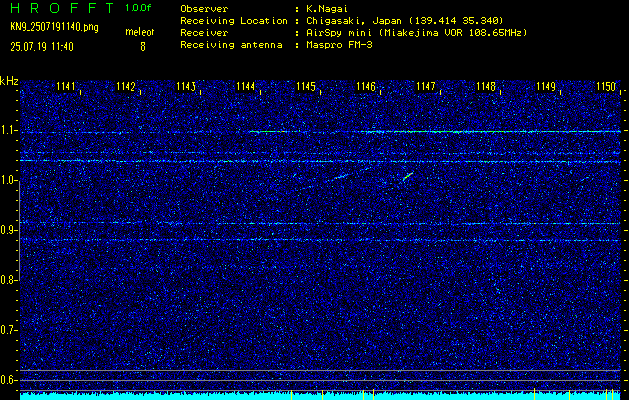Image resolution: width=629 pixels, height=400 pixels.
Task: Click the Observer label
Action: point(204,8)
